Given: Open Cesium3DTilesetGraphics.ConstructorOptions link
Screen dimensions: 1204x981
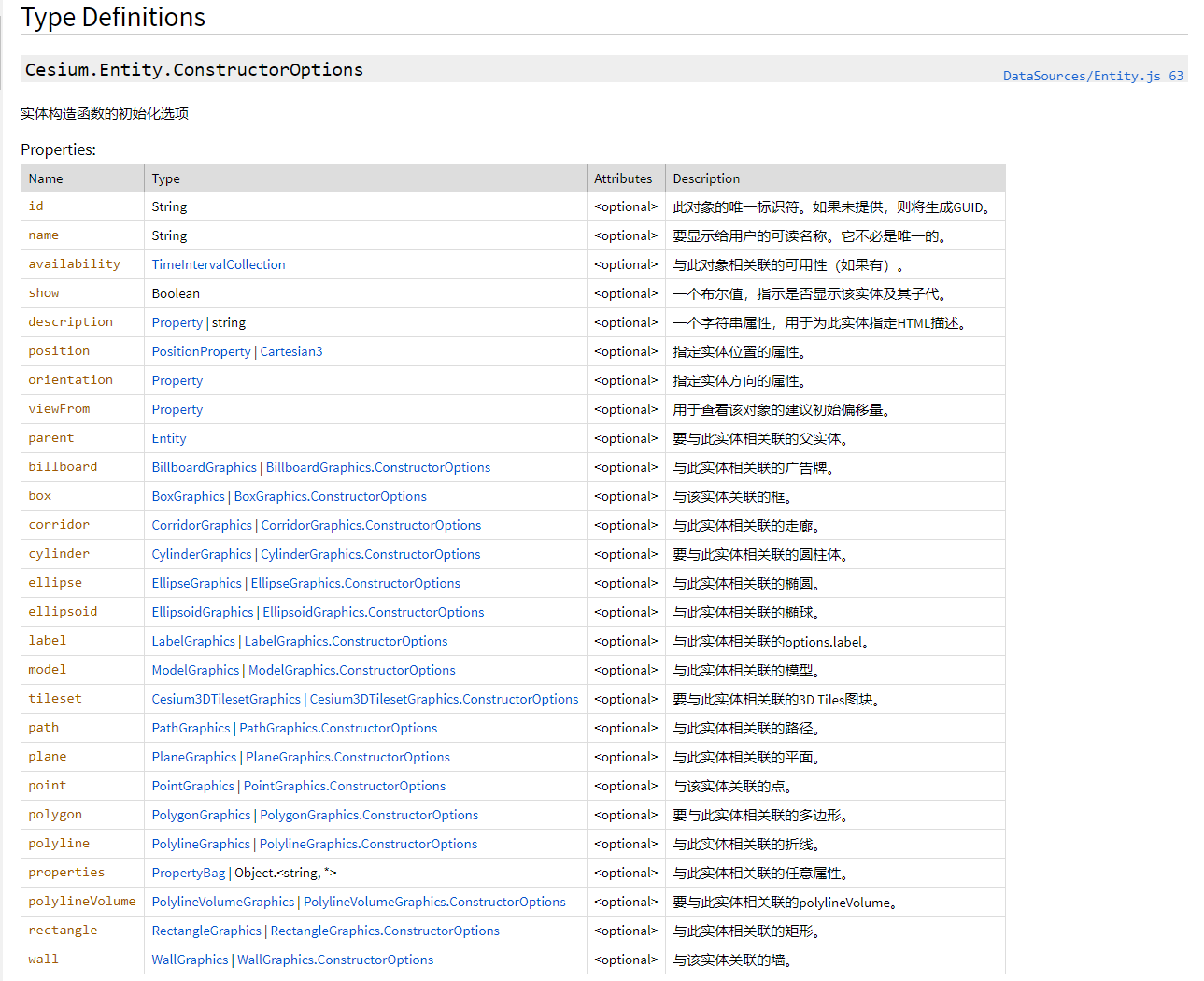Looking at the screenshot, I should click(x=445, y=699).
